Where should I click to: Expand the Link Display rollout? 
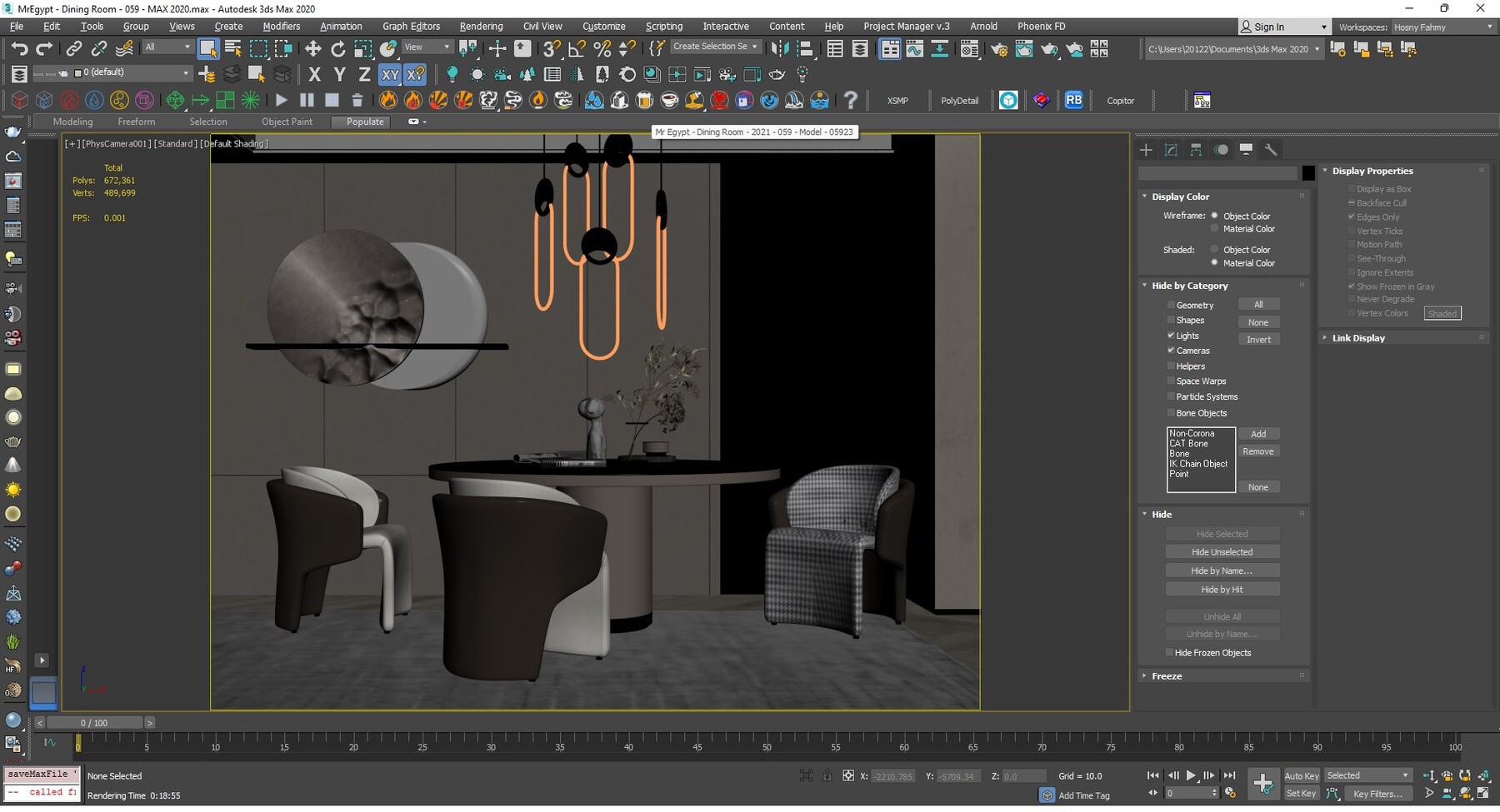point(1357,338)
